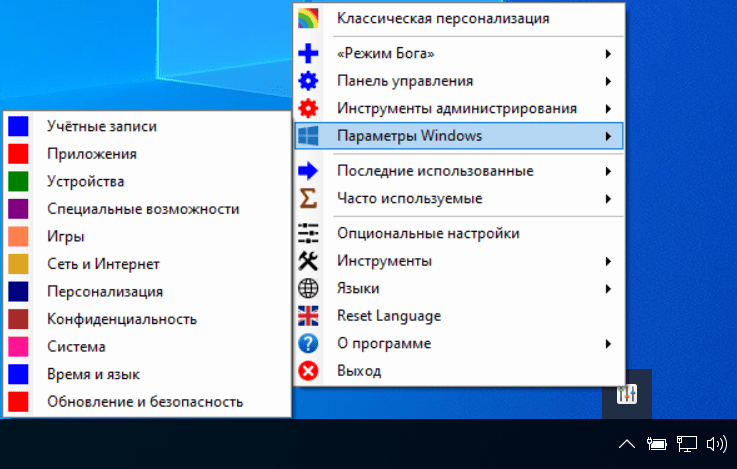This screenshot has height=469, width=737.
Task: Open Классическая персонализация menu entry
Action: (x=459, y=18)
